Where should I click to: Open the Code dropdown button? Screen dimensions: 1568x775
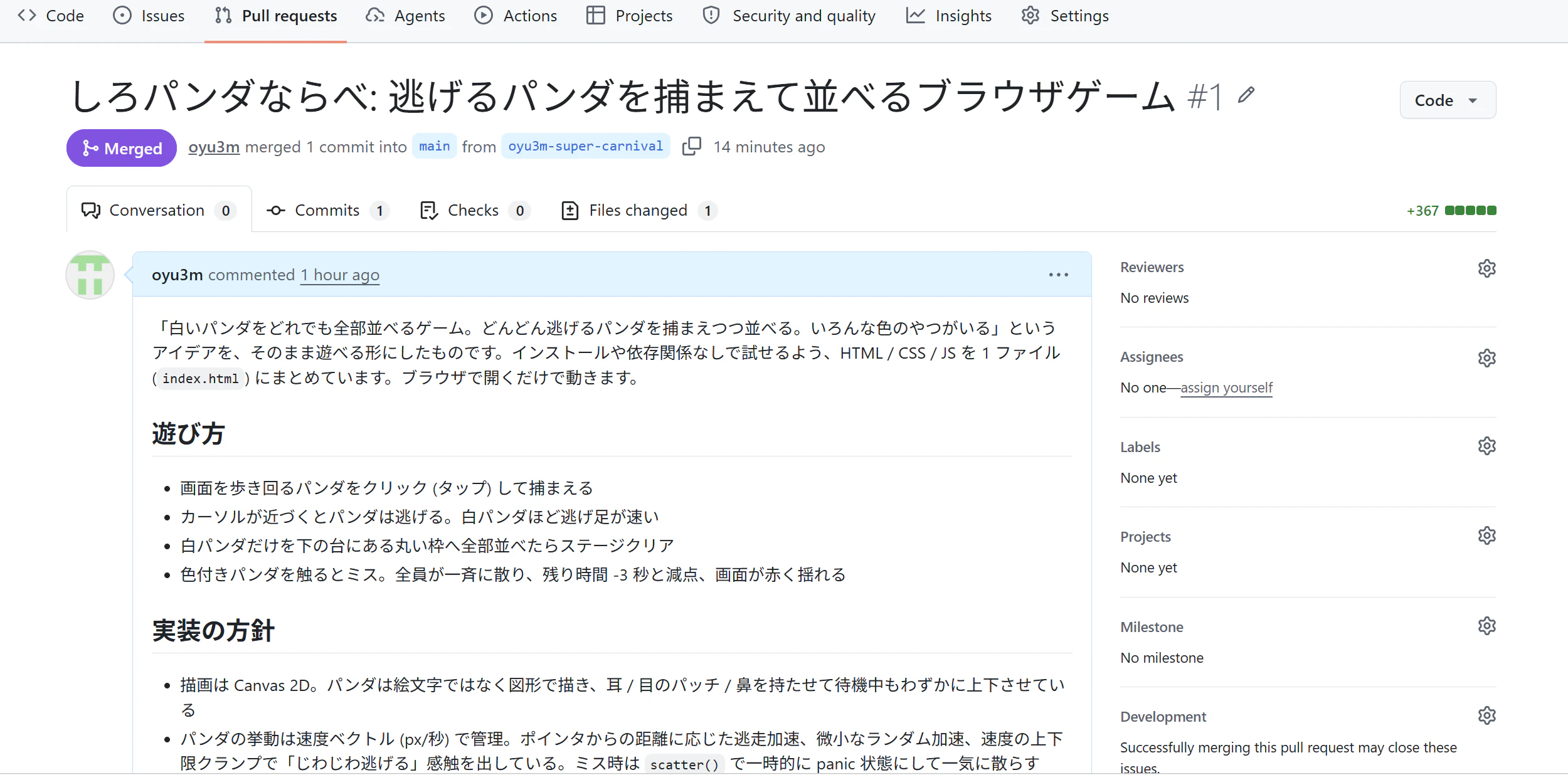click(1448, 100)
